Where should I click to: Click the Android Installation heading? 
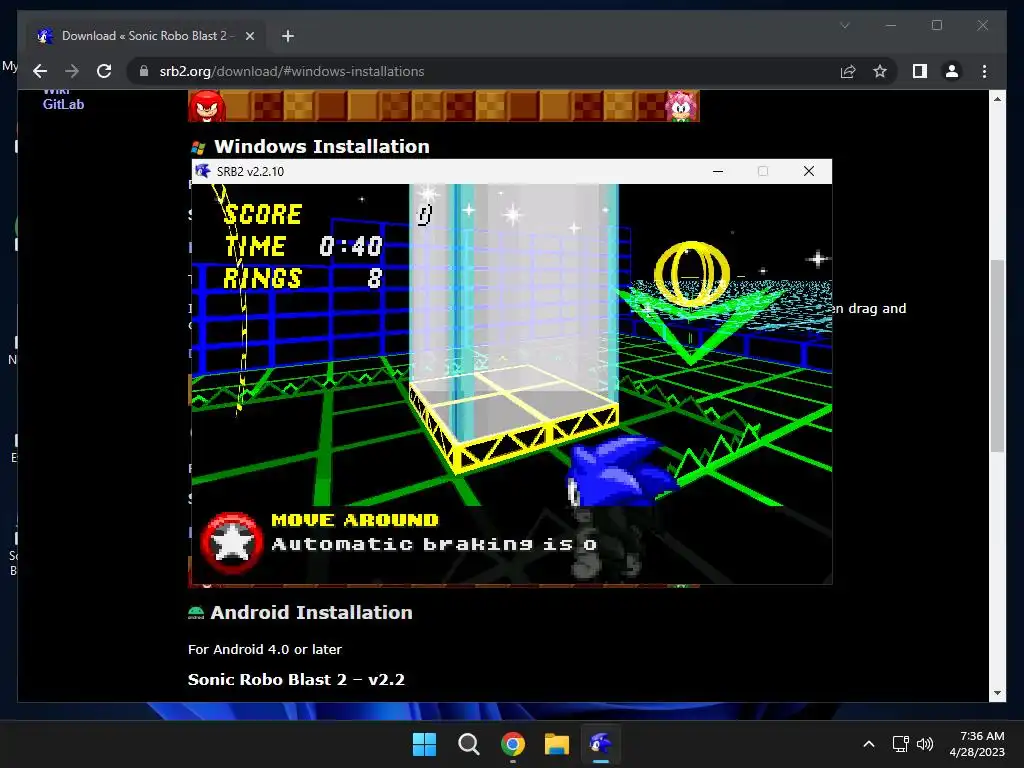312,613
